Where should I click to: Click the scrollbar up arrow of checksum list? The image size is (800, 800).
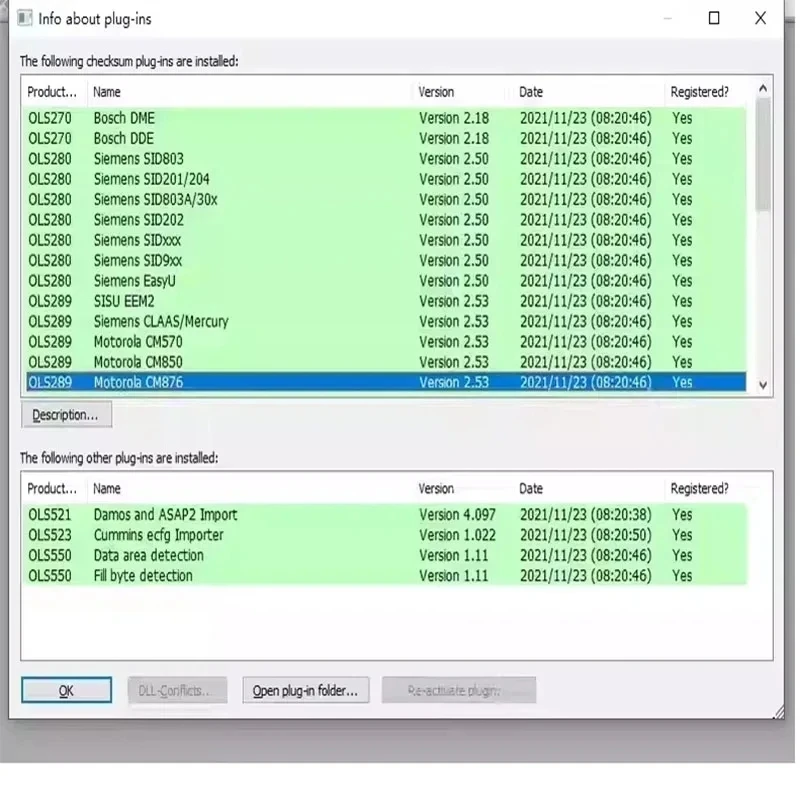764,85
